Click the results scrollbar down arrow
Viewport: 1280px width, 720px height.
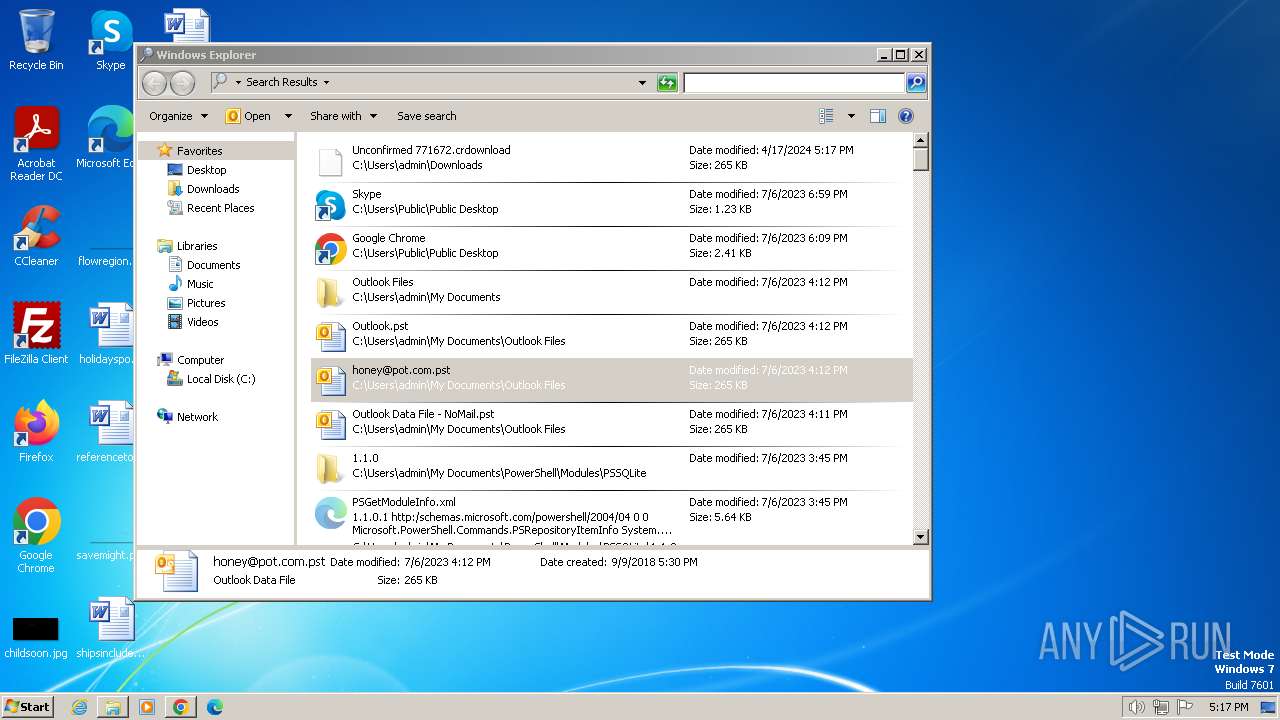click(x=921, y=537)
